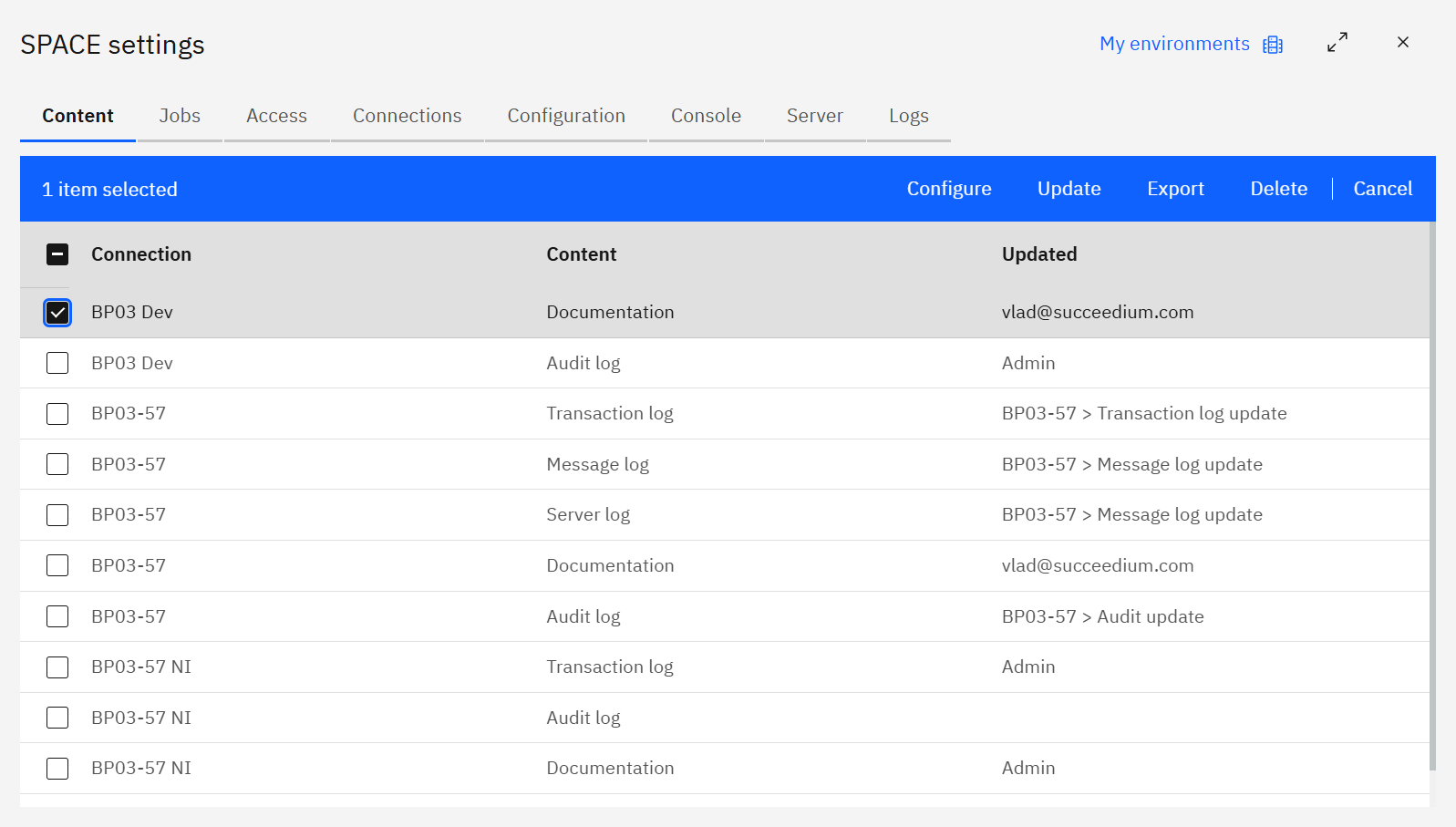Image resolution: width=1456 pixels, height=827 pixels.
Task: Open the Connections tab
Action: click(x=407, y=116)
